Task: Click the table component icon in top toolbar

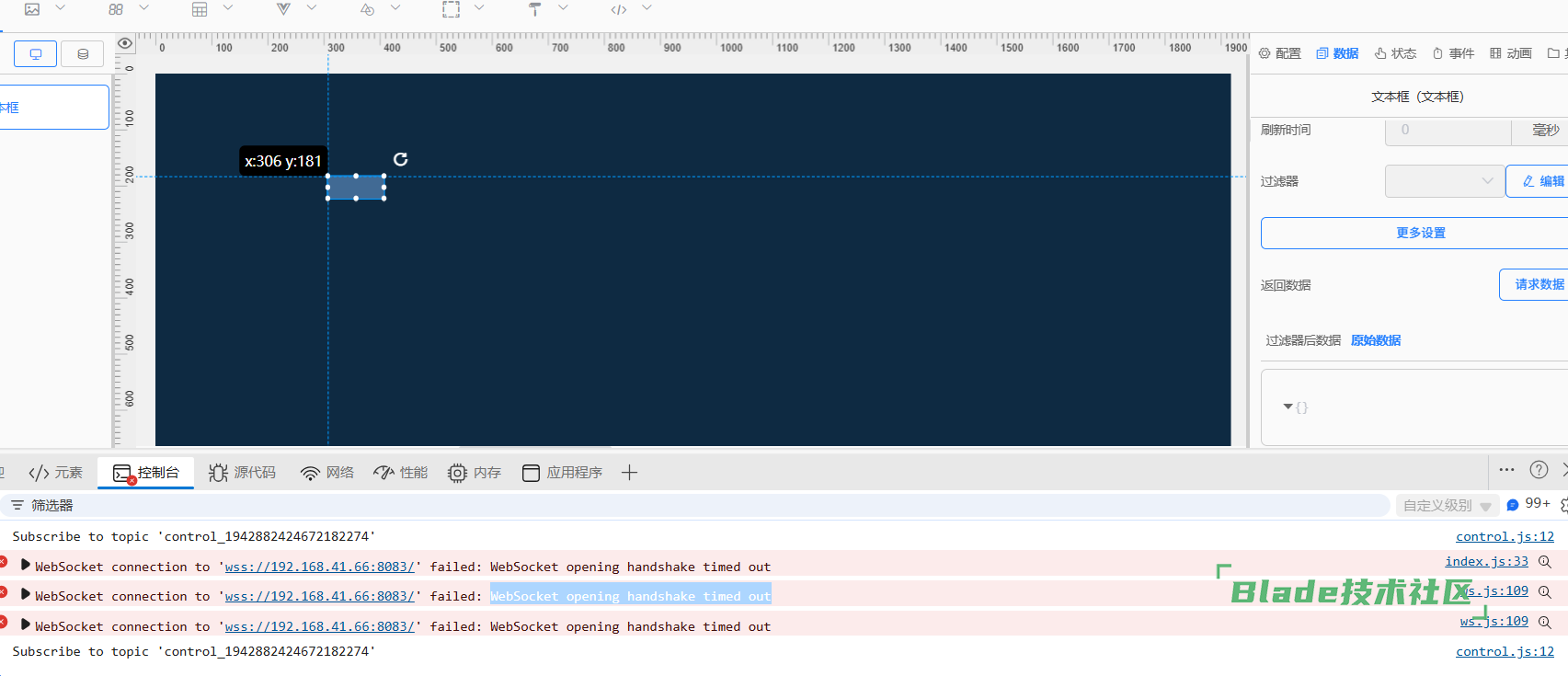Action: pos(200,9)
